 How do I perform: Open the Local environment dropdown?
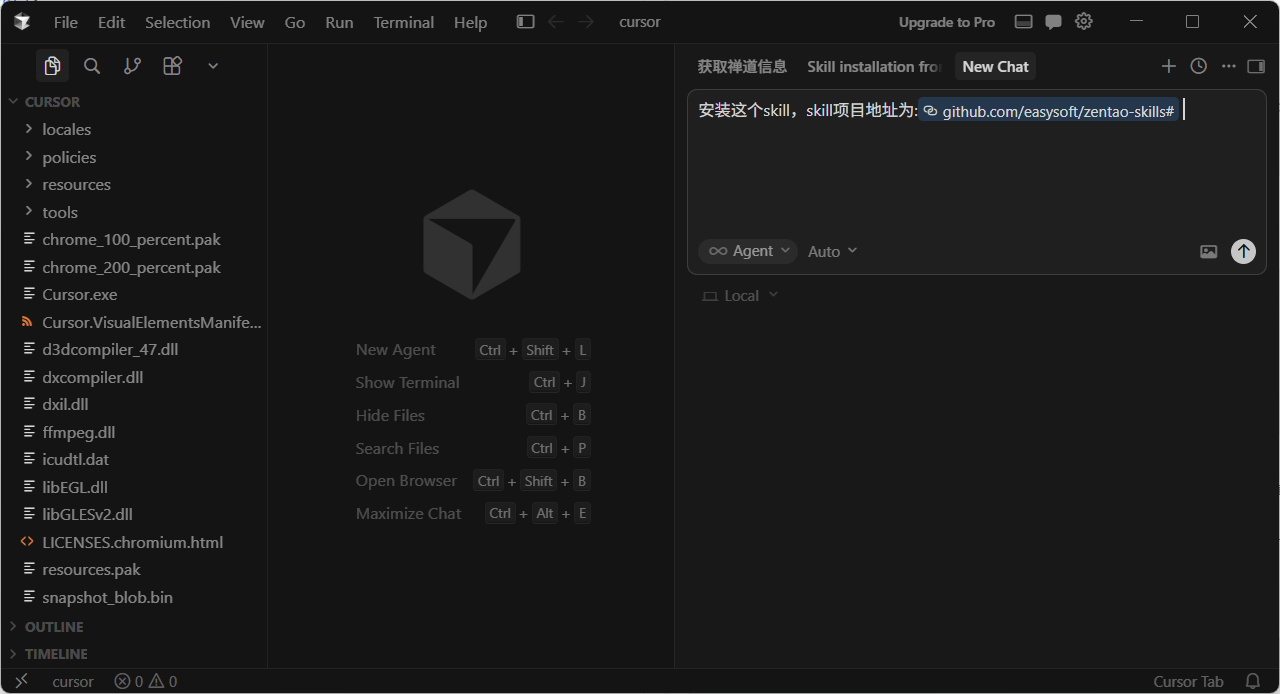740,296
